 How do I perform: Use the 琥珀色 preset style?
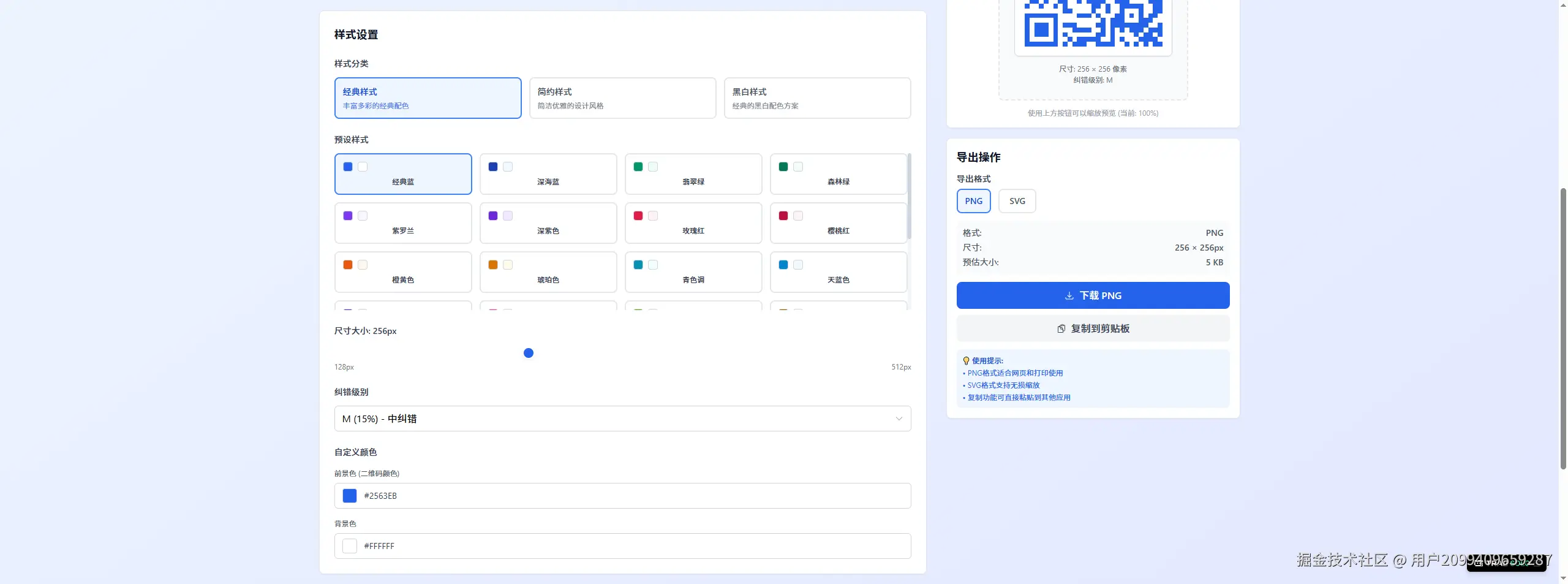tap(548, 272)
